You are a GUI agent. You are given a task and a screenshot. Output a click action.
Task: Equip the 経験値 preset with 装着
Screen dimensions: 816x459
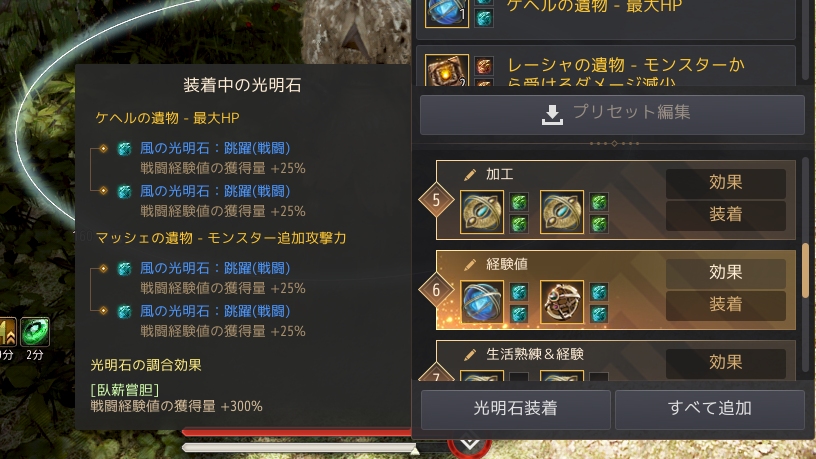(725, 305)
